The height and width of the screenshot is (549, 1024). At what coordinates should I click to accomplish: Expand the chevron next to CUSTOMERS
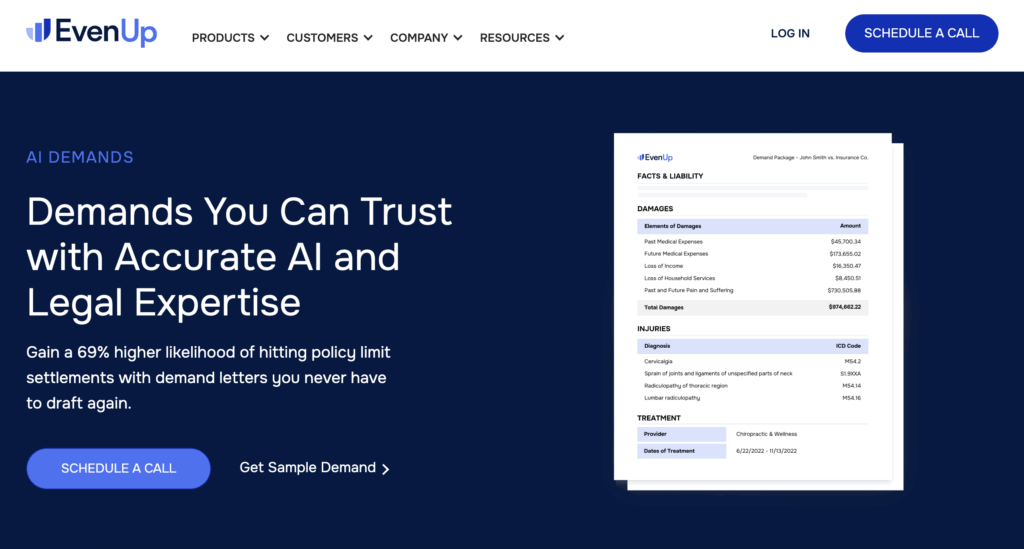coord(368,38)
